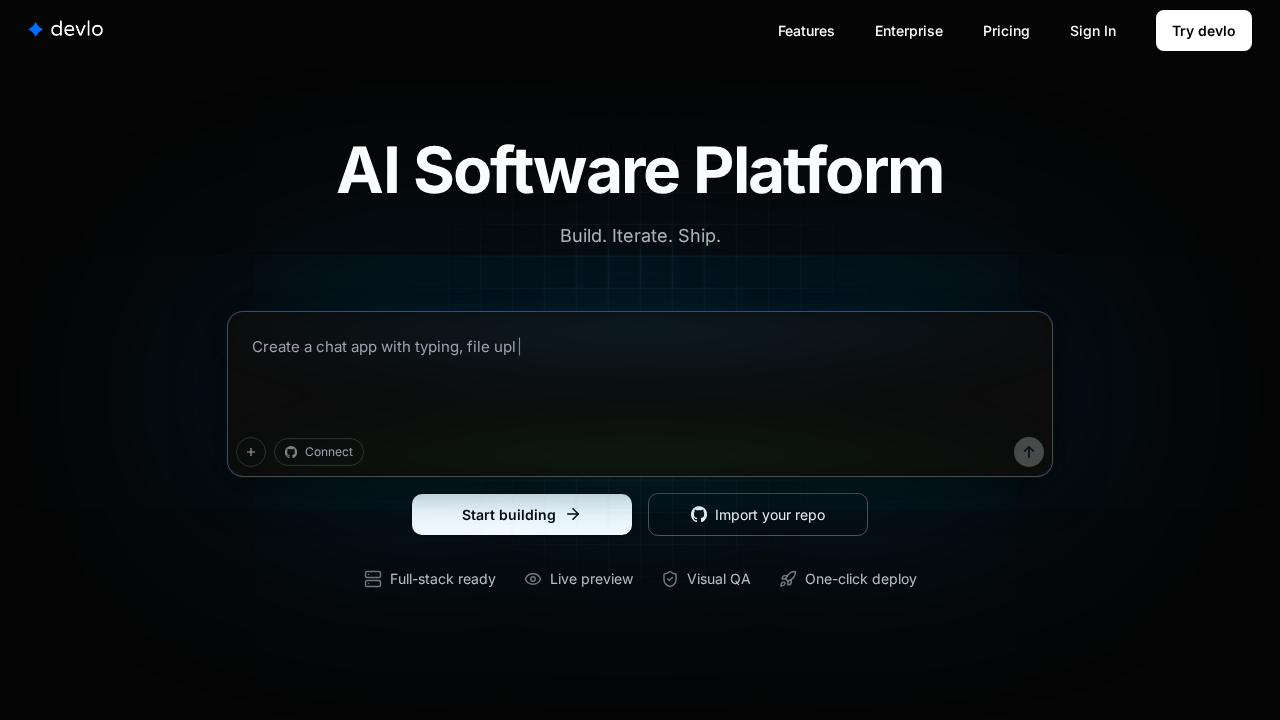Click the GitHub icon on Import your repo
Image resolution: width=1280 pixels, height=720 pixels.
(699, 514)
